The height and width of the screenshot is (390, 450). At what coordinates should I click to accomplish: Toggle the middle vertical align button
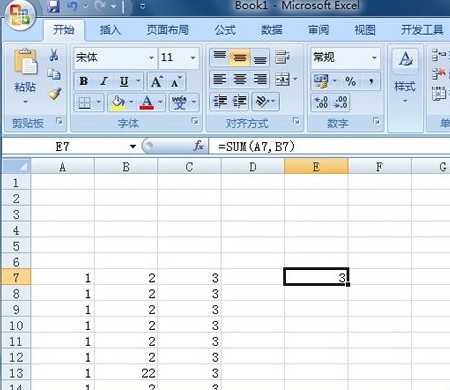240,57
